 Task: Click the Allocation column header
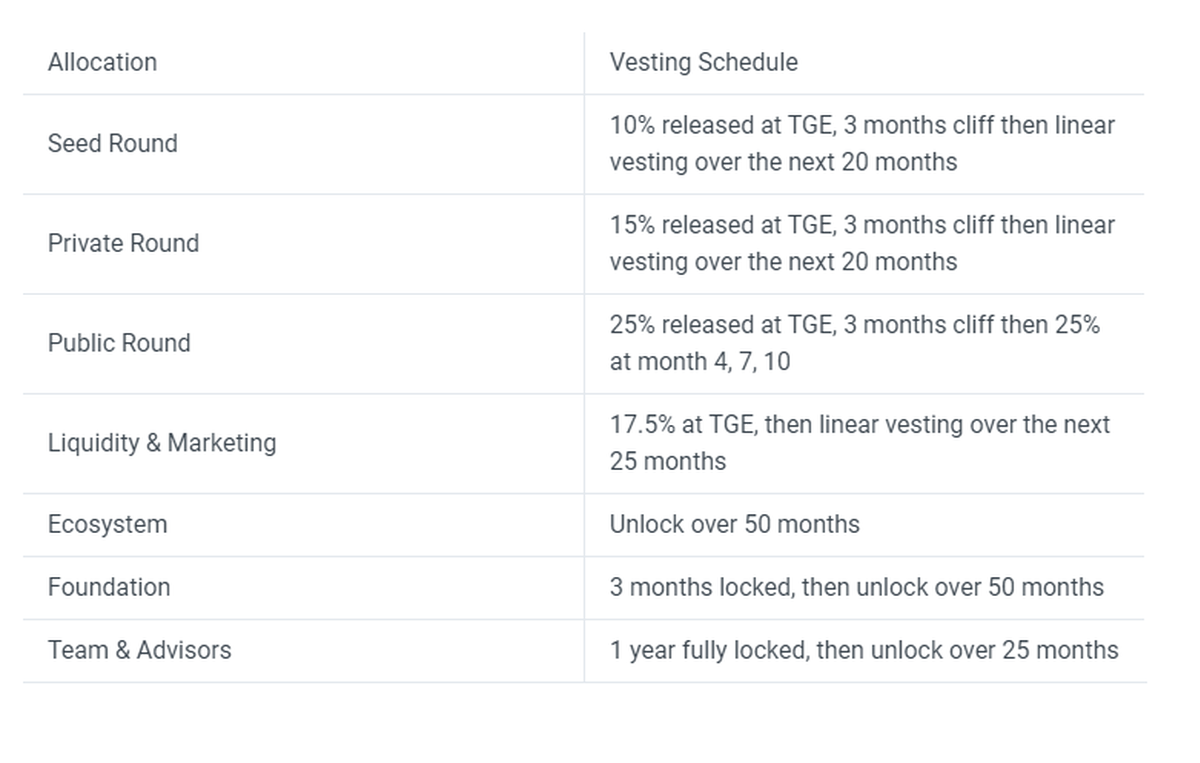coord(102,62)
